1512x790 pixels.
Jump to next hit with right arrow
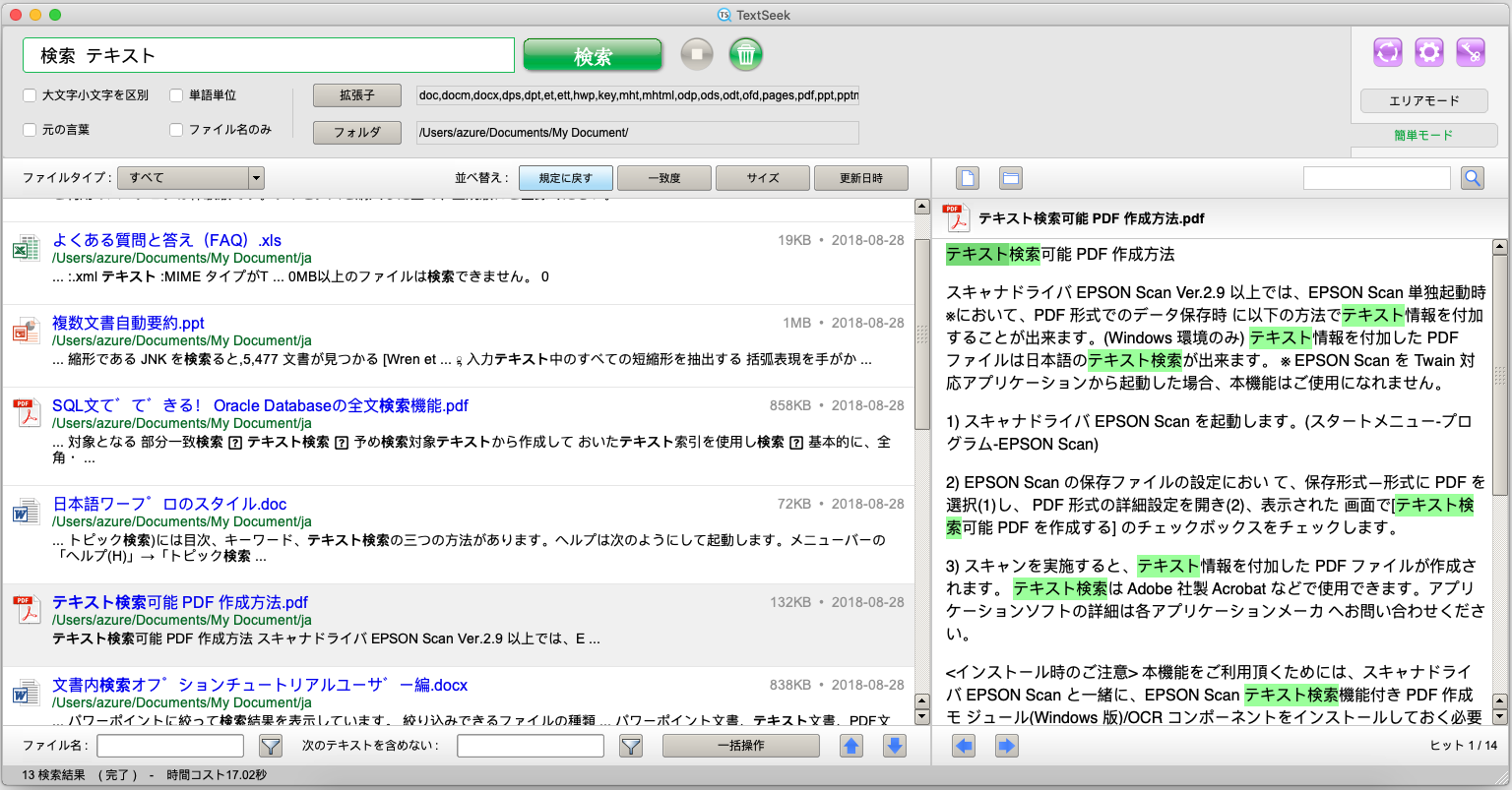(1006, 746)
